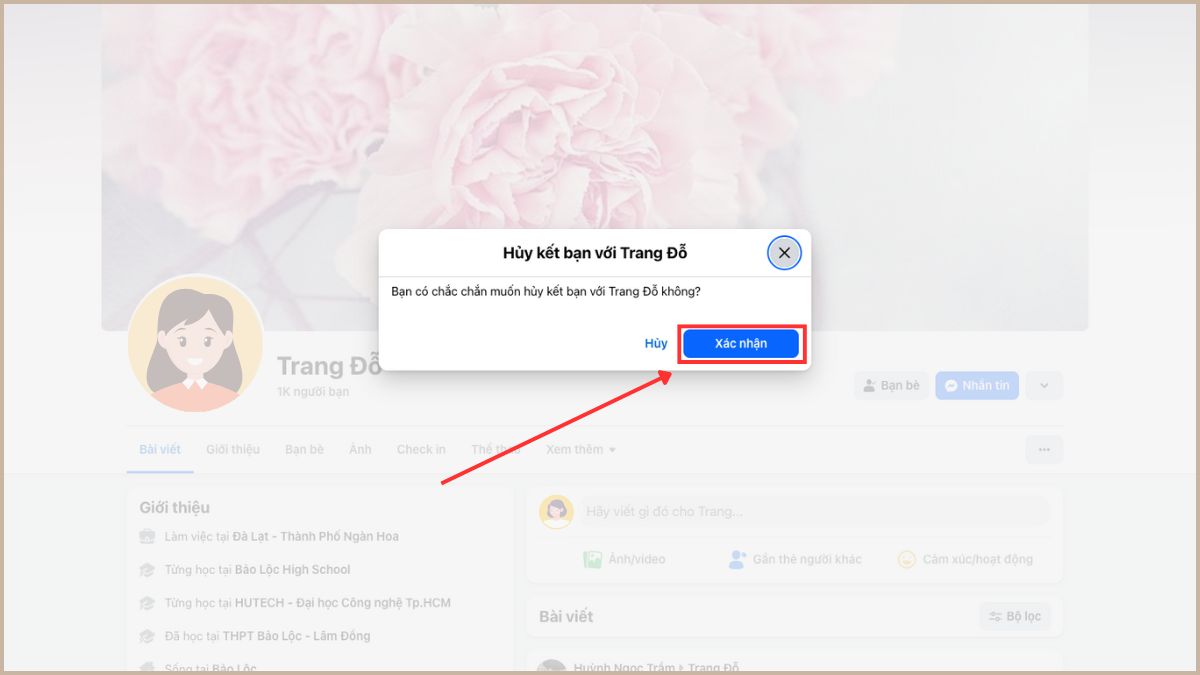Open Trang Đỗ's profile avatar picture

pos(196,344)
